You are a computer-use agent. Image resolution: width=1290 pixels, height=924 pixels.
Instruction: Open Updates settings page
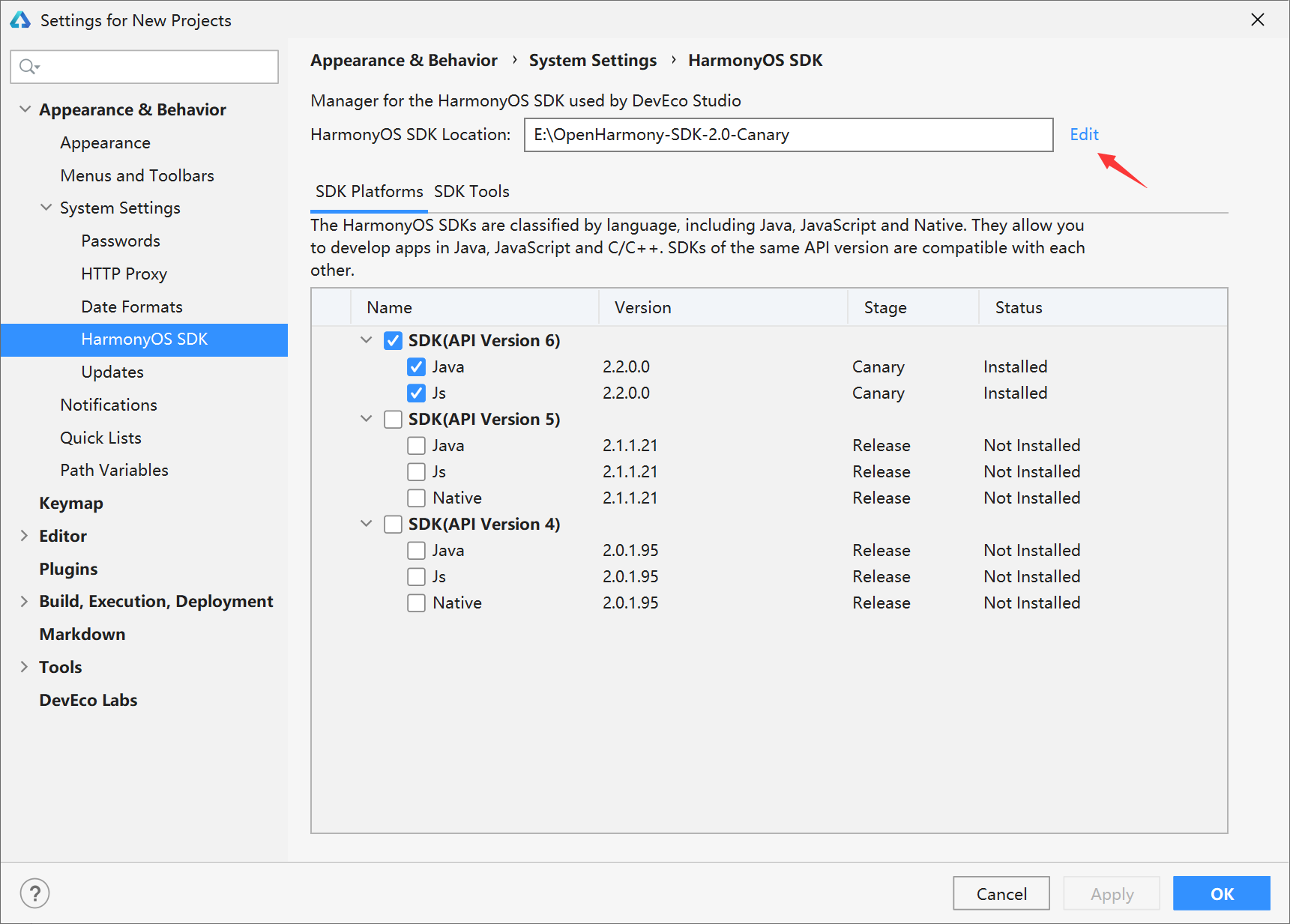[x=112, y=372]
